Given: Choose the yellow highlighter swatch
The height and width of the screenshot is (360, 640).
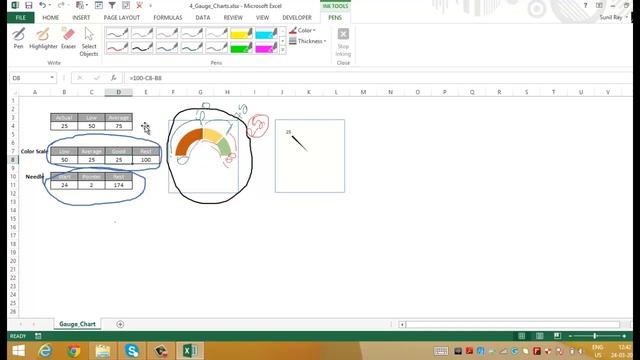Looking at the screenshot, I should coord(241,33).
